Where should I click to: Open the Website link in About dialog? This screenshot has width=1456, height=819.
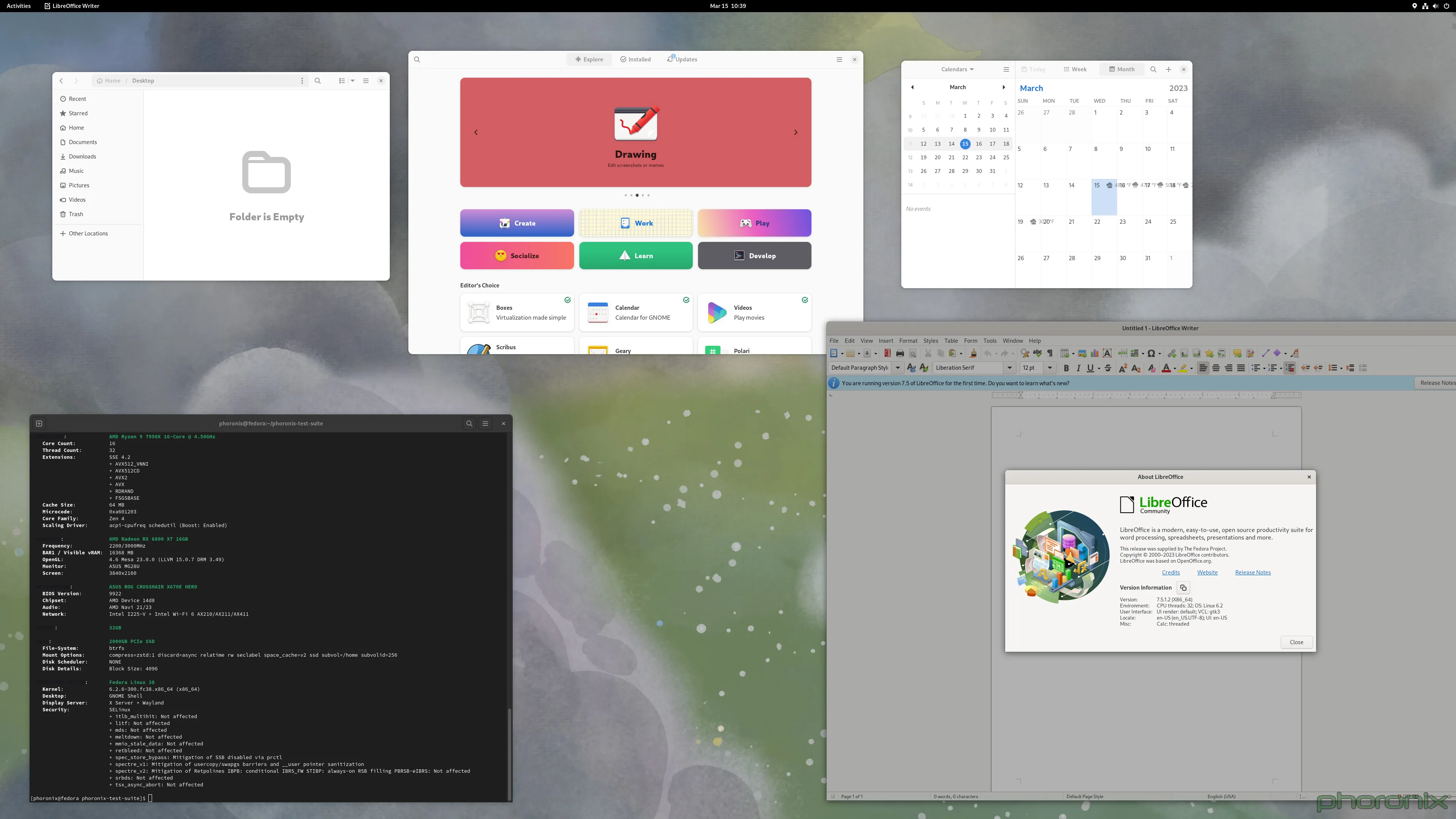tap(1207, 573)
